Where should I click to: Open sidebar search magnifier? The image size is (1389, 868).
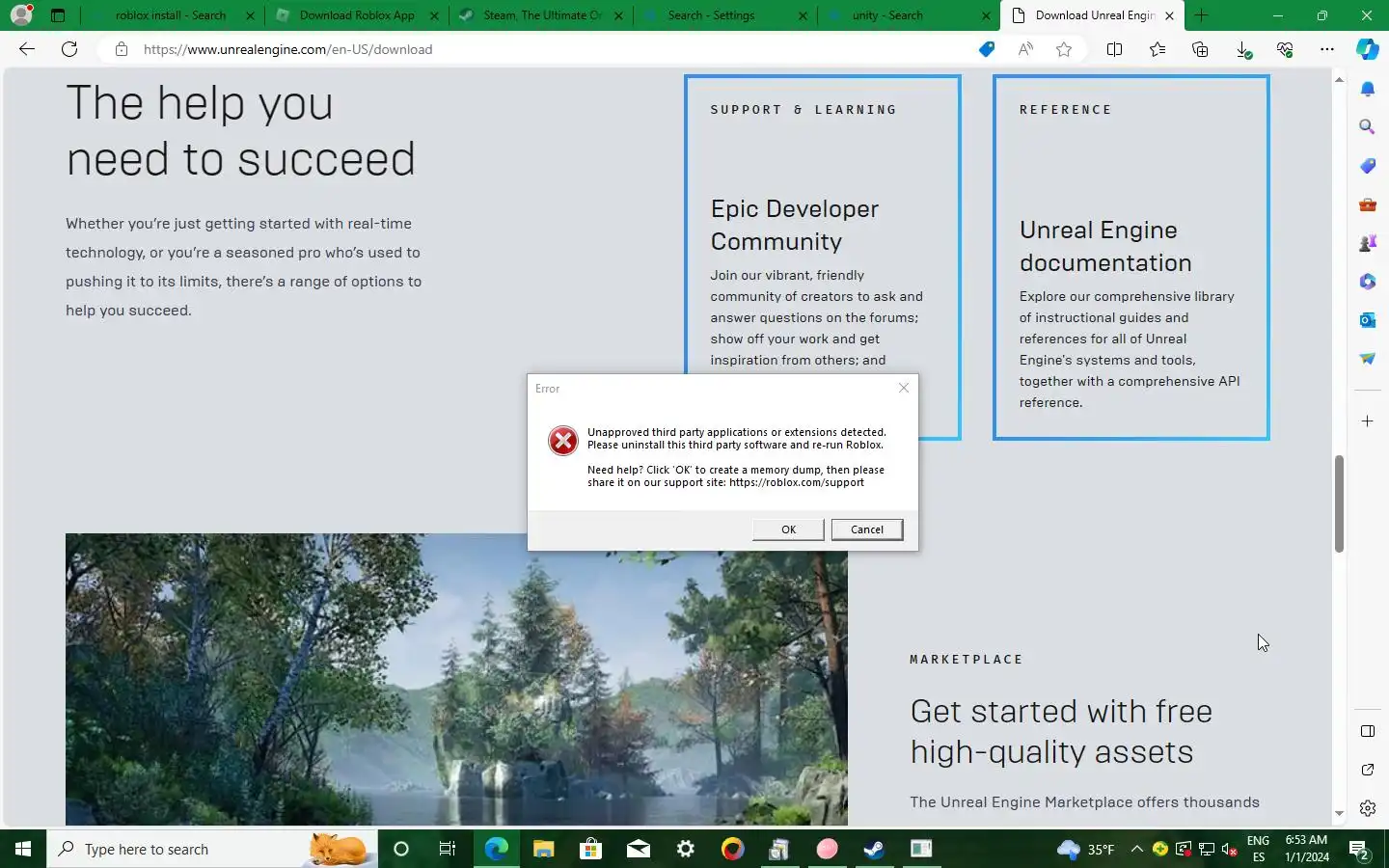(x=1368, y=127)
